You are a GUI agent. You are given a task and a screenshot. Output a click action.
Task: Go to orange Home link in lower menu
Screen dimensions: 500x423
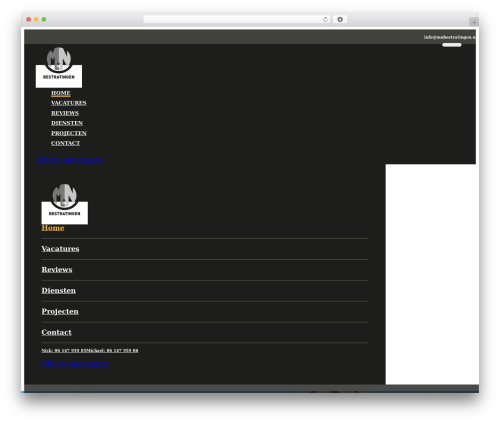(53, 228)
